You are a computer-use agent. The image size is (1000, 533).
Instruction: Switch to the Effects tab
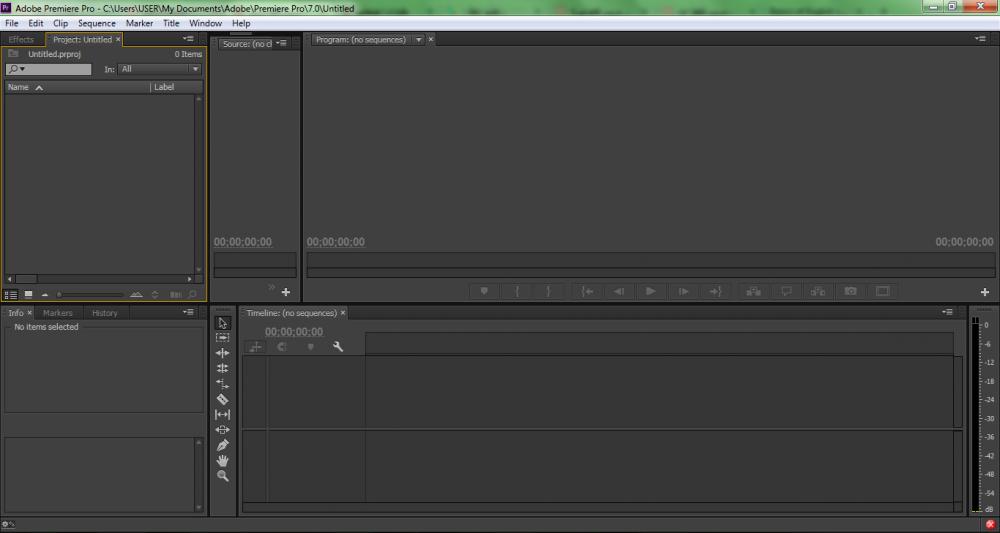(21, 40)
